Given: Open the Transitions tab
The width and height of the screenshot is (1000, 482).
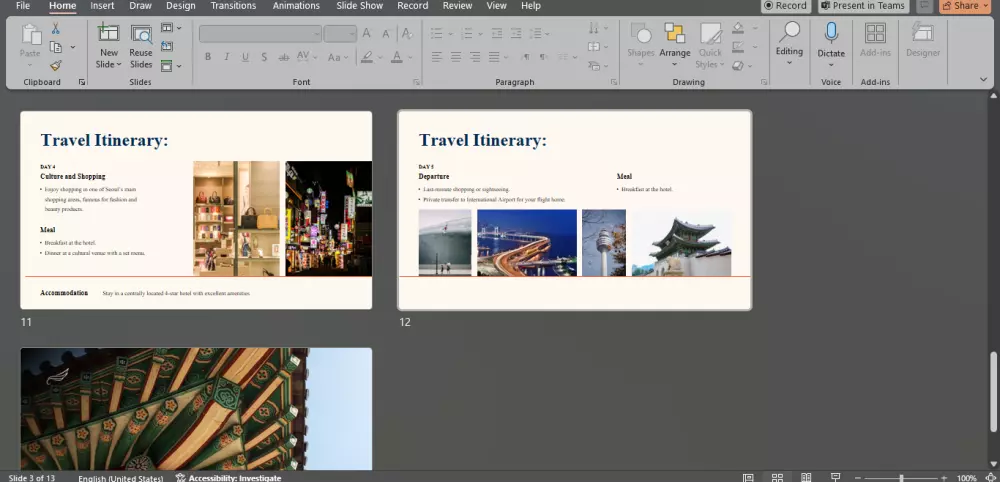Looking at the screenshot, I should point(233,6).
